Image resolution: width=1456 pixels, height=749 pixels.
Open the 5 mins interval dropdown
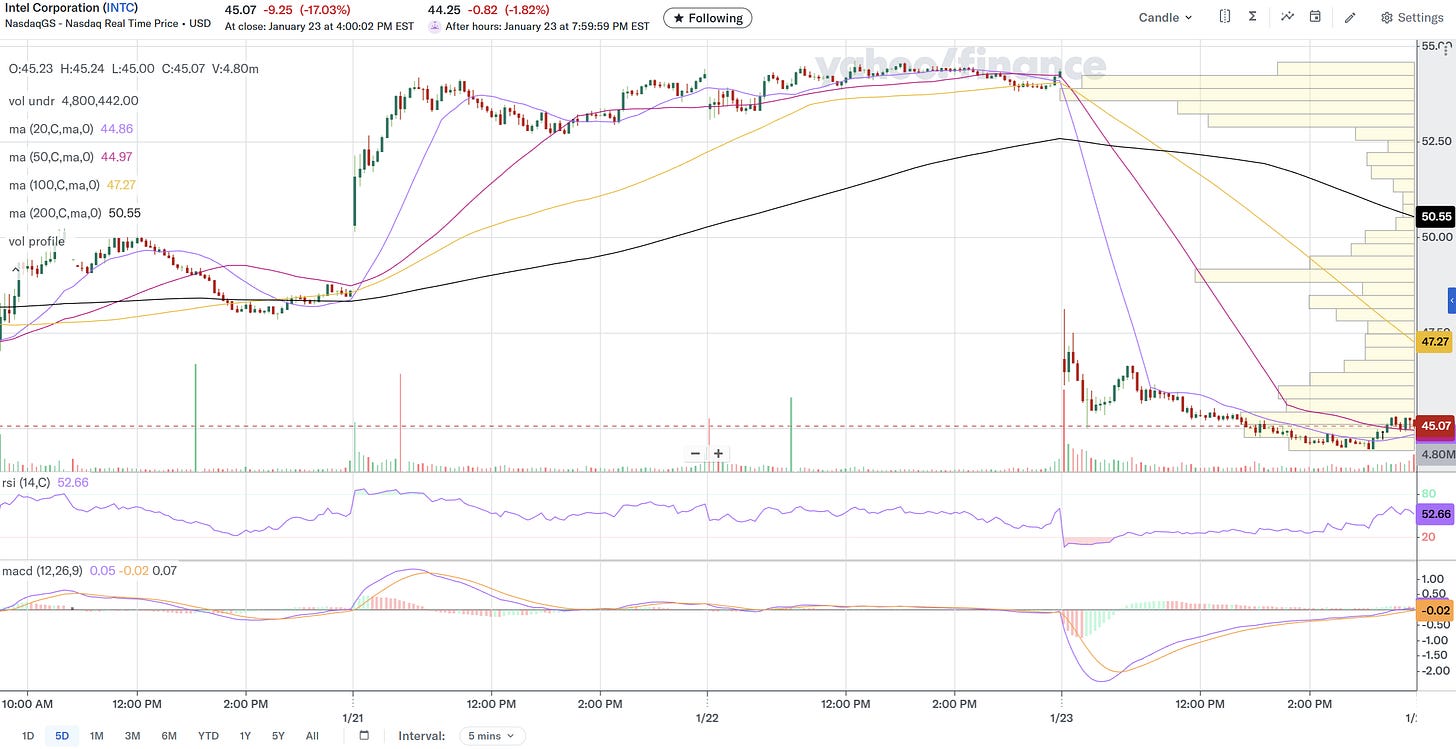(x=491, y=736)
